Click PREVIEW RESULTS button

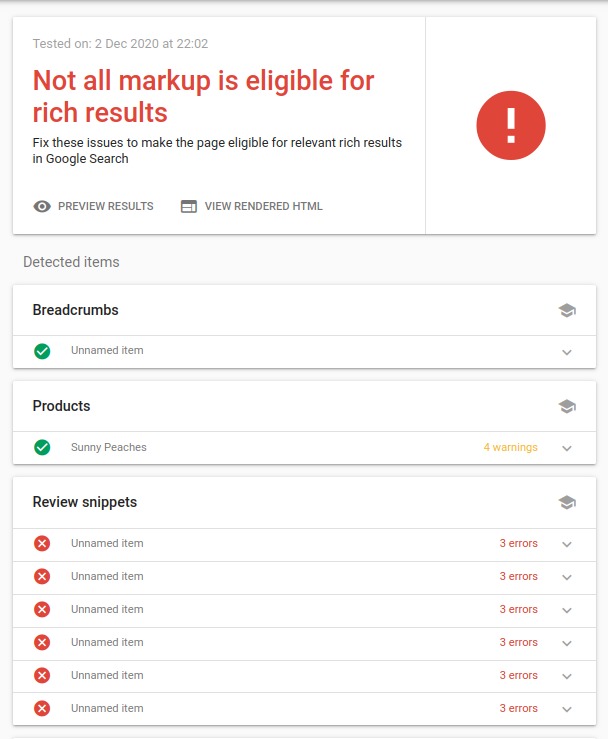coord(93,206)
